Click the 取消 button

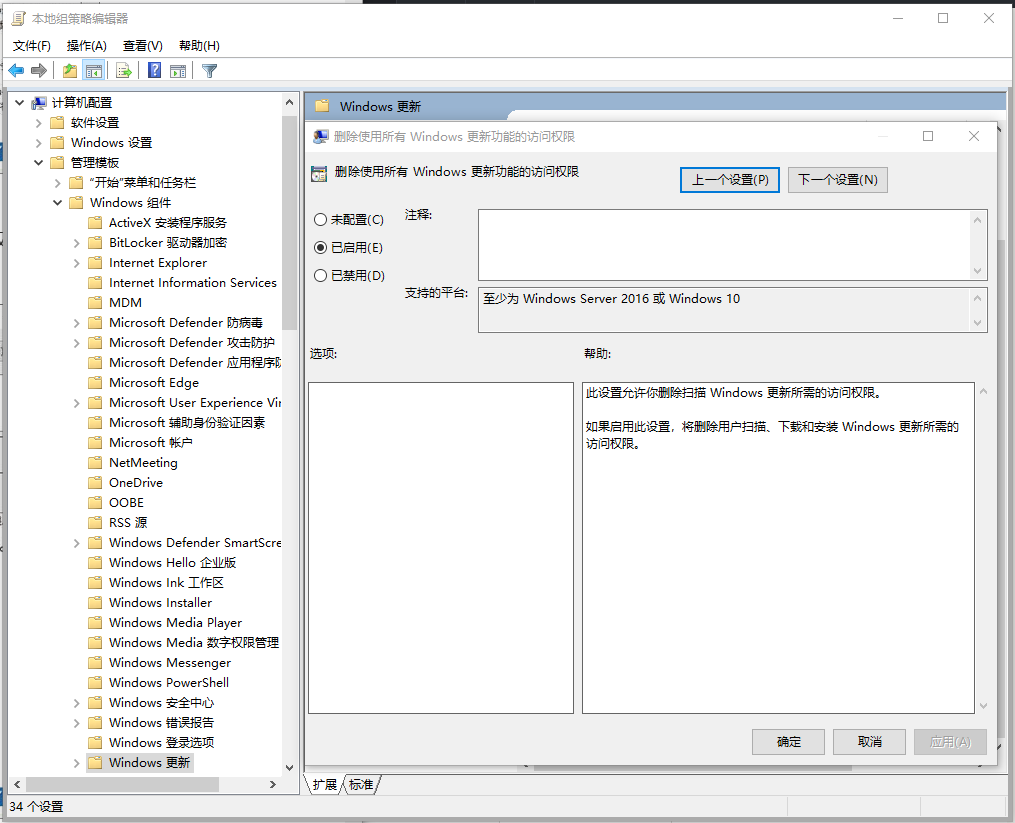click(x=869, y=741)
